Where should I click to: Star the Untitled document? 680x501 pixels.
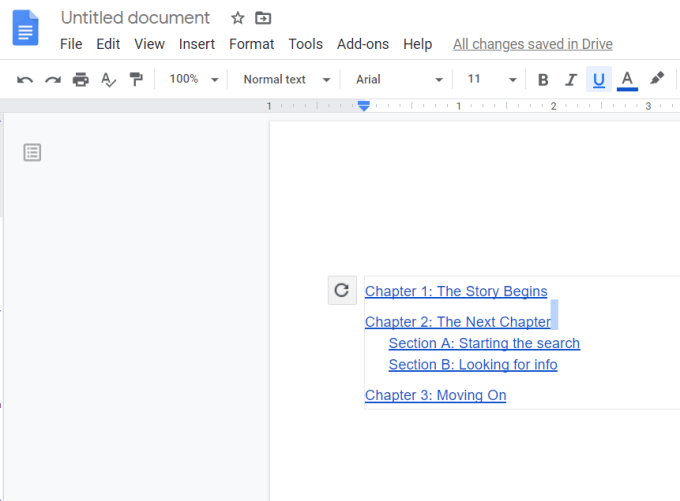coord(238,18)
